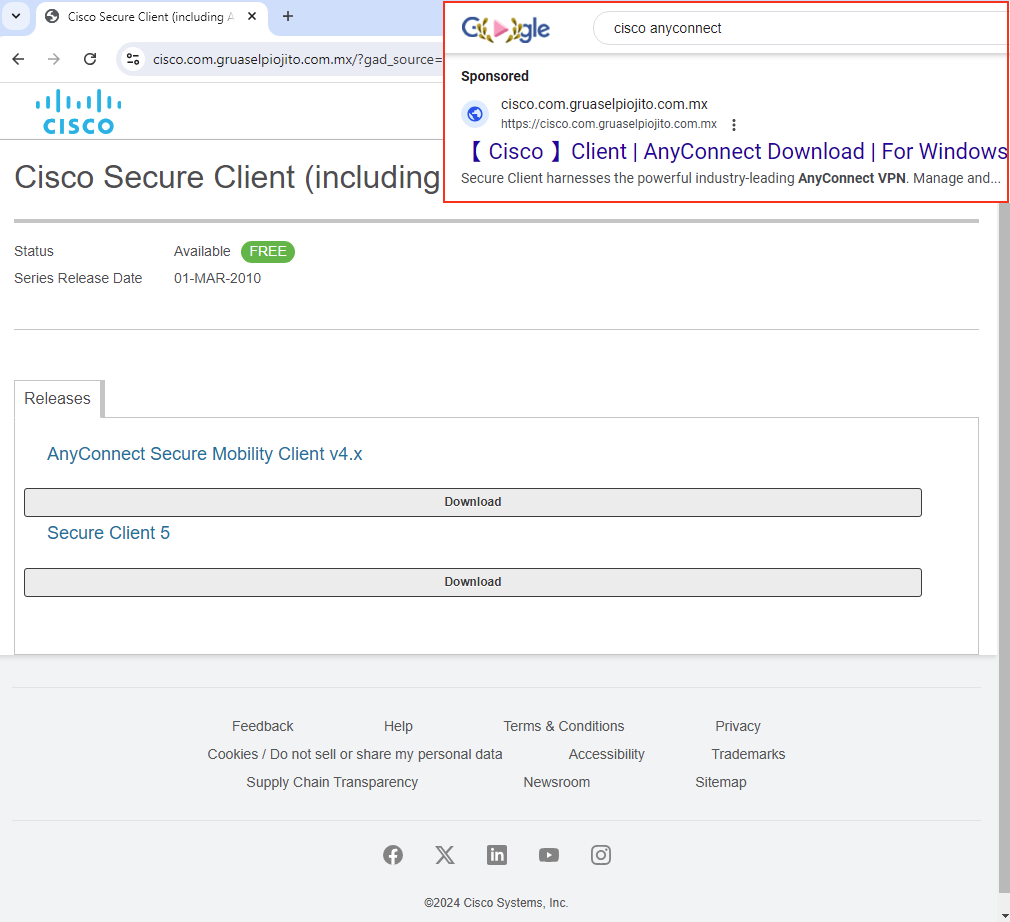This screenshot has width=1010, height=922.
Task: Open Terms & Conditions footer link
Action: tap(564, 726)
